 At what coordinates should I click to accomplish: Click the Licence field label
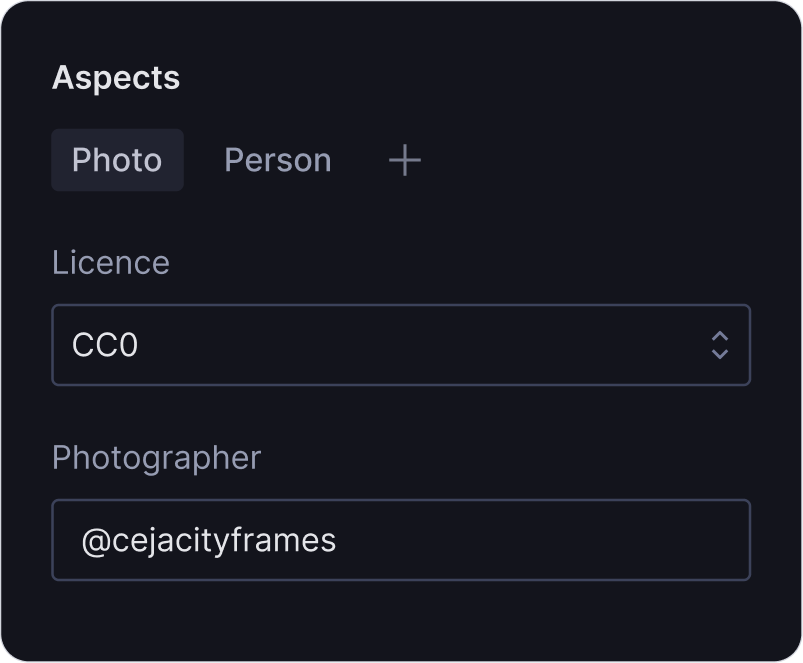pyautogui.click(x=111, y=263)
